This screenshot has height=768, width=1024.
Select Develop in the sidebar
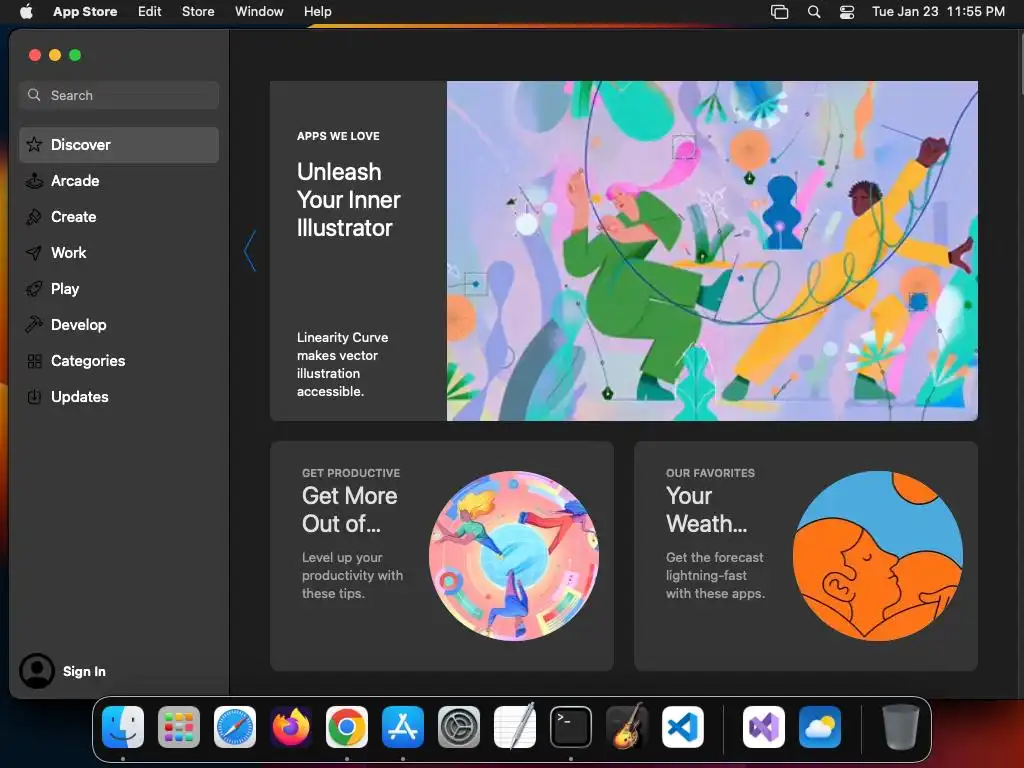[x=119, y=325]
